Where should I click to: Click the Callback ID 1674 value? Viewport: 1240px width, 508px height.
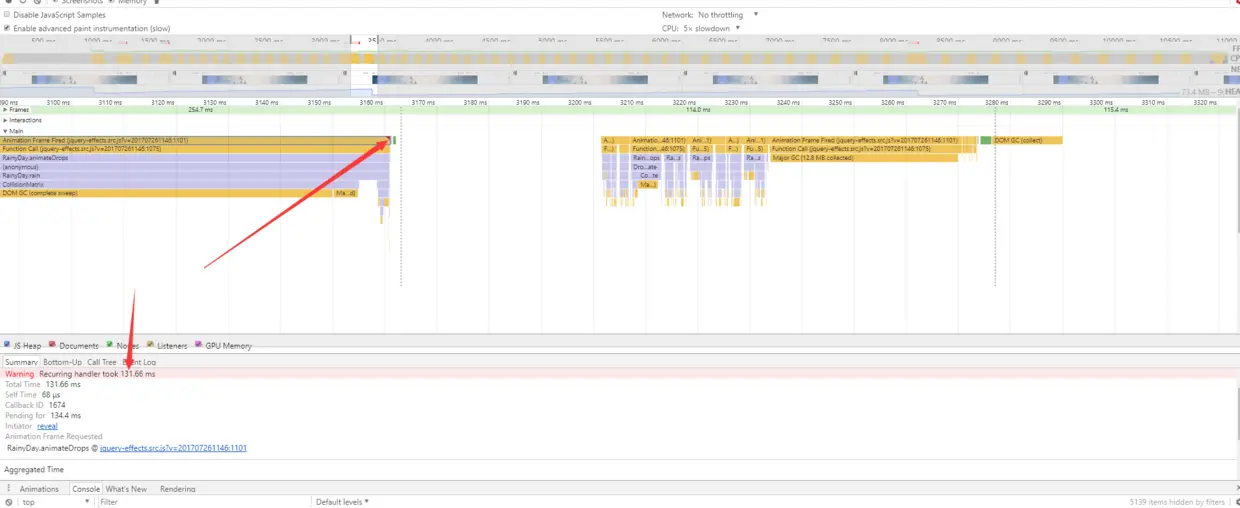coord(57,405)
